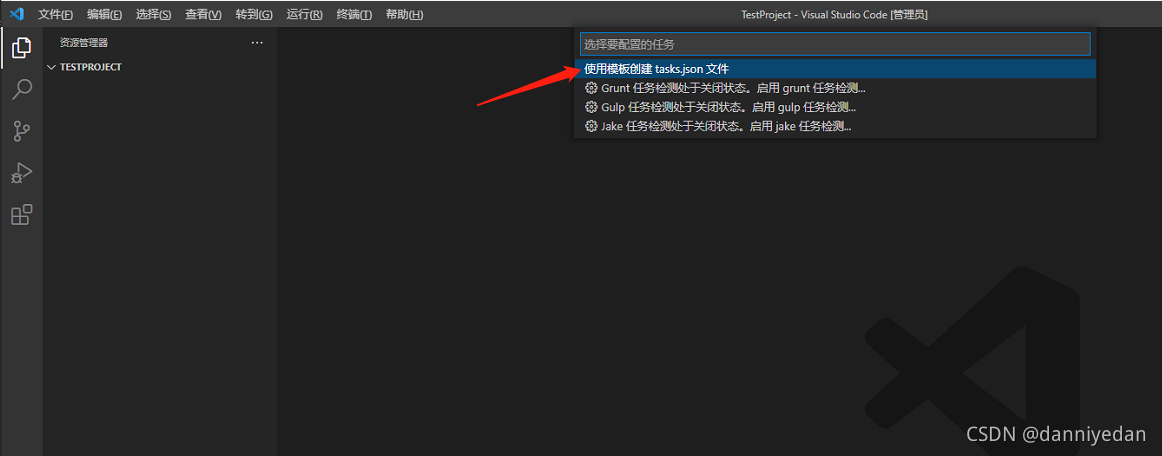
Task: Open the 查看(V) menu
Action: (x=203, y=15)
